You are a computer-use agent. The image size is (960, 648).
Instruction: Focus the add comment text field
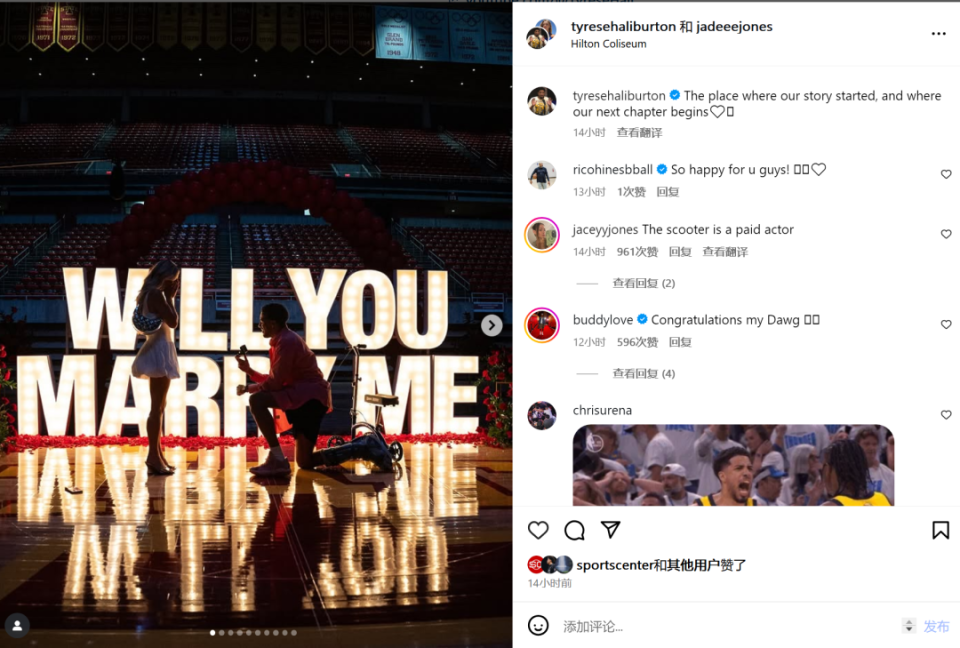point(729,626)
